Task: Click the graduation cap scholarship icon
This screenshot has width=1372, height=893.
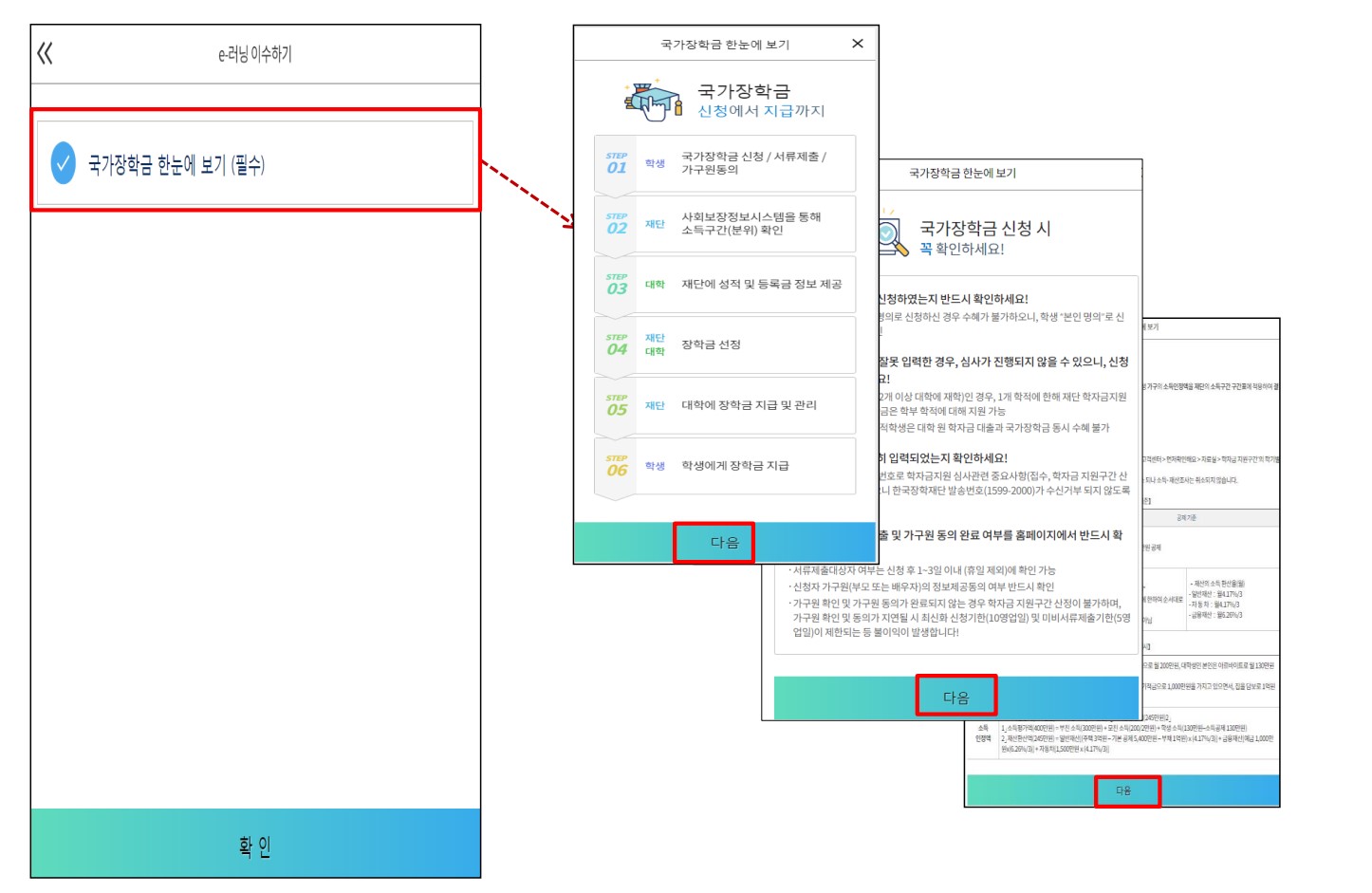Action: click(654, 100)
